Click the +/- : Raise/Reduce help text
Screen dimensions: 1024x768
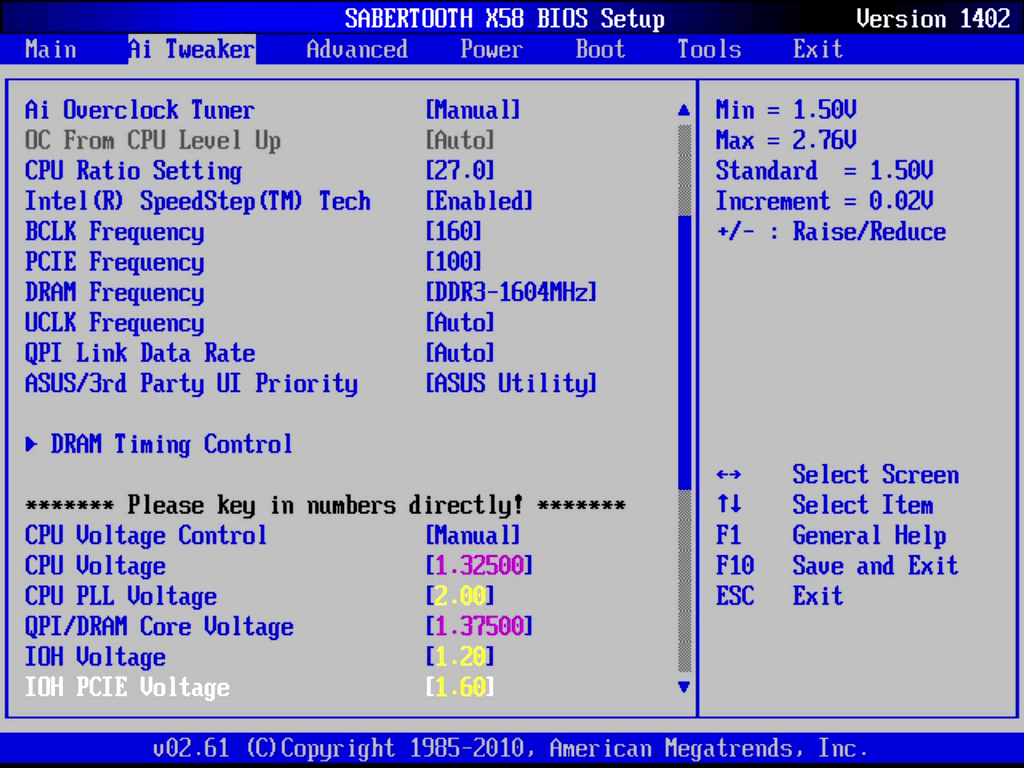click(x=831, y=231)
